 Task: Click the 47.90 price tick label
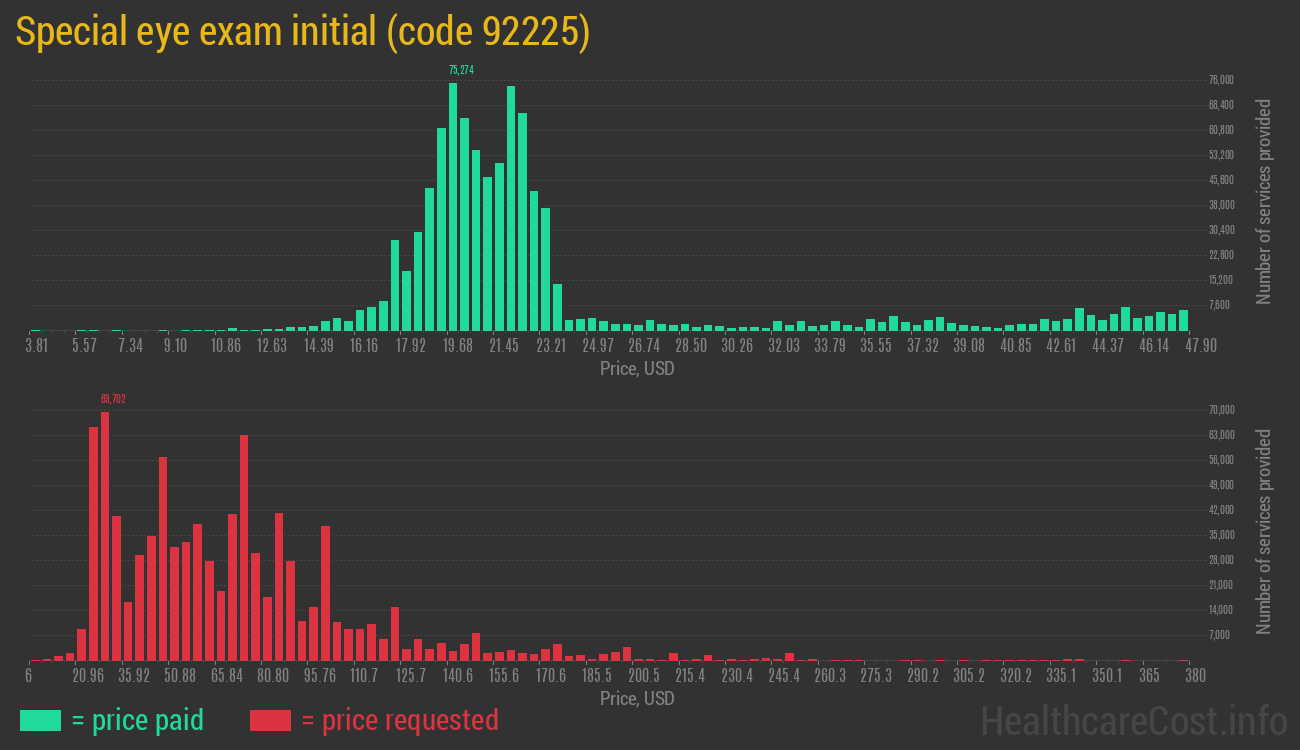(1201, 346)
